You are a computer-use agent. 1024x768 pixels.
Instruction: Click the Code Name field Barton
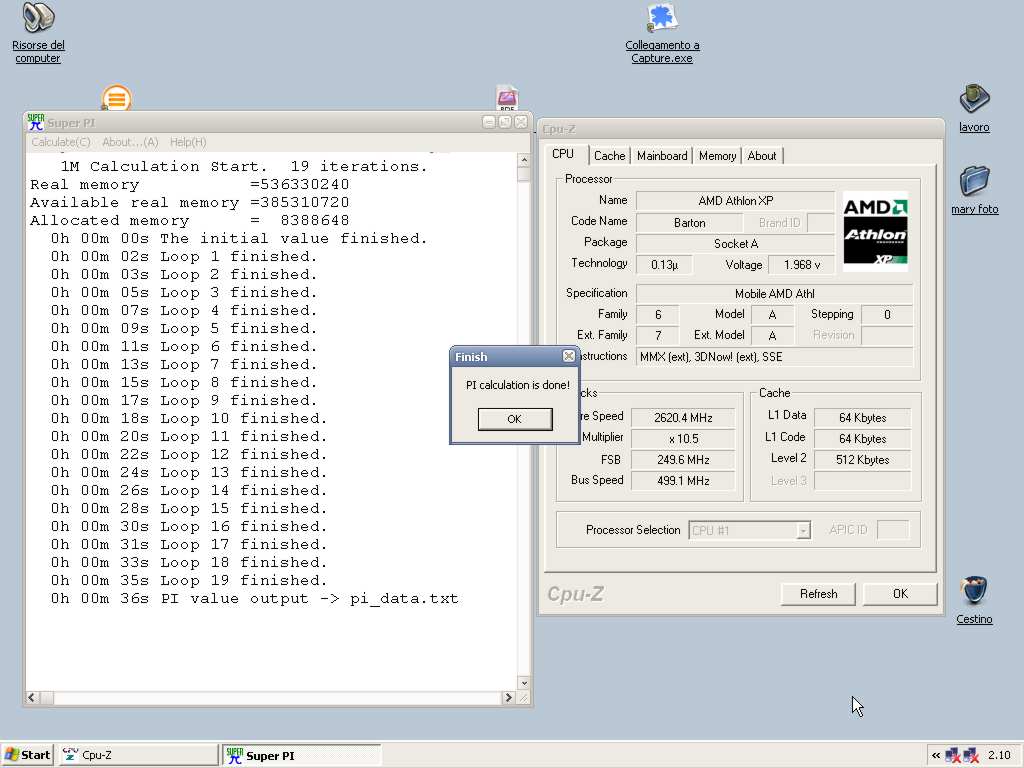(689, 223)
